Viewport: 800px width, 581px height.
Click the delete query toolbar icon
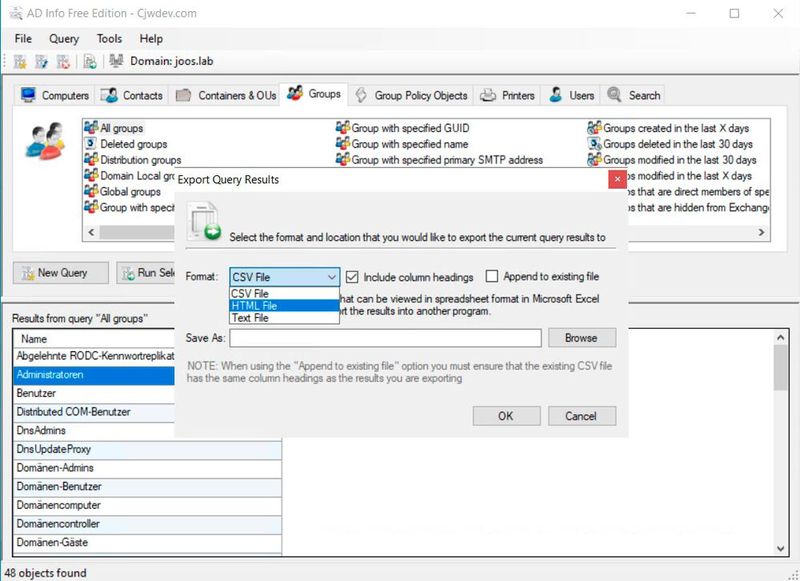tap(63, 61)
